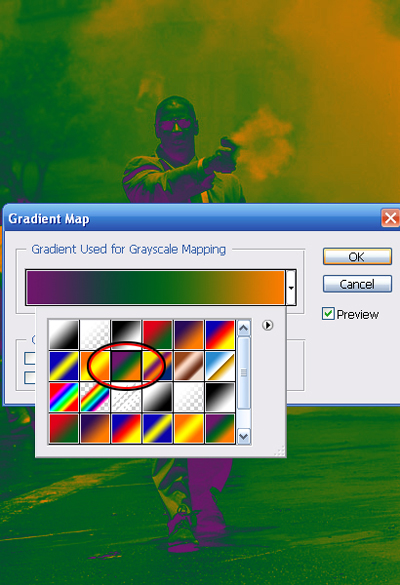The image size is (400, 585).
Task: Collapse the gradient picker with the bar's dropdown arrow
Action: [291, 287]
